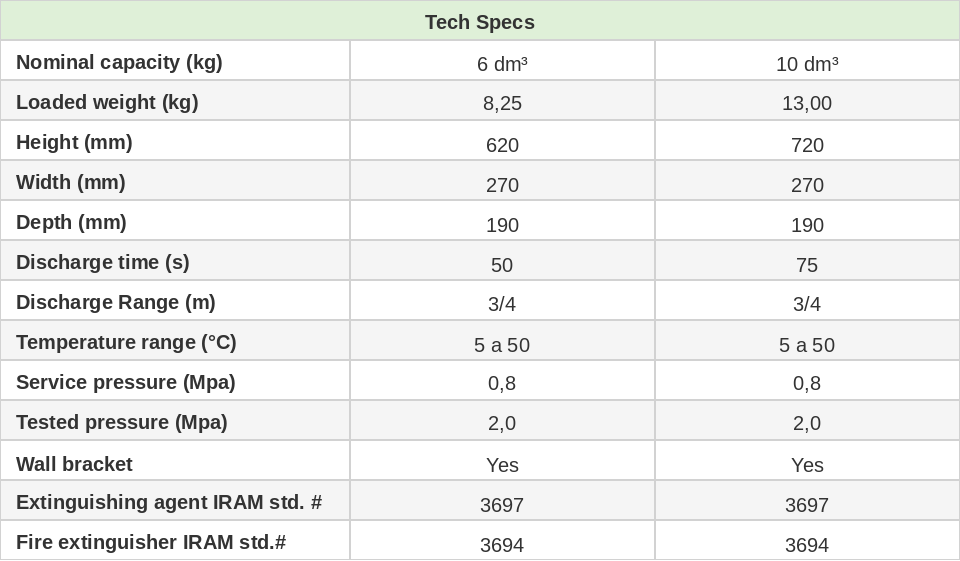Click the 75 discharge time value
This screenshot has width=960, height=561.
coord(807,265)
